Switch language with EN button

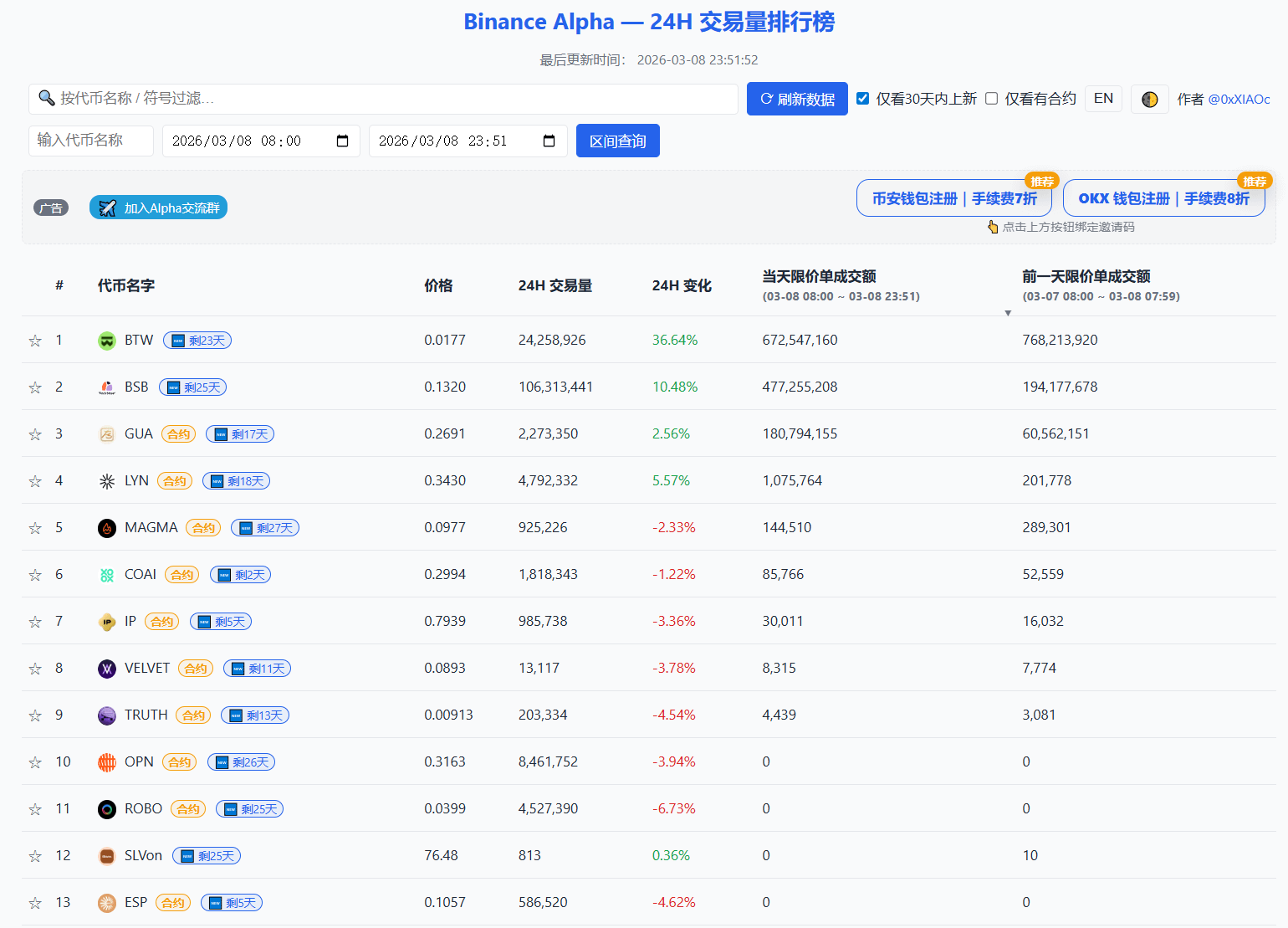(1104, 99)
